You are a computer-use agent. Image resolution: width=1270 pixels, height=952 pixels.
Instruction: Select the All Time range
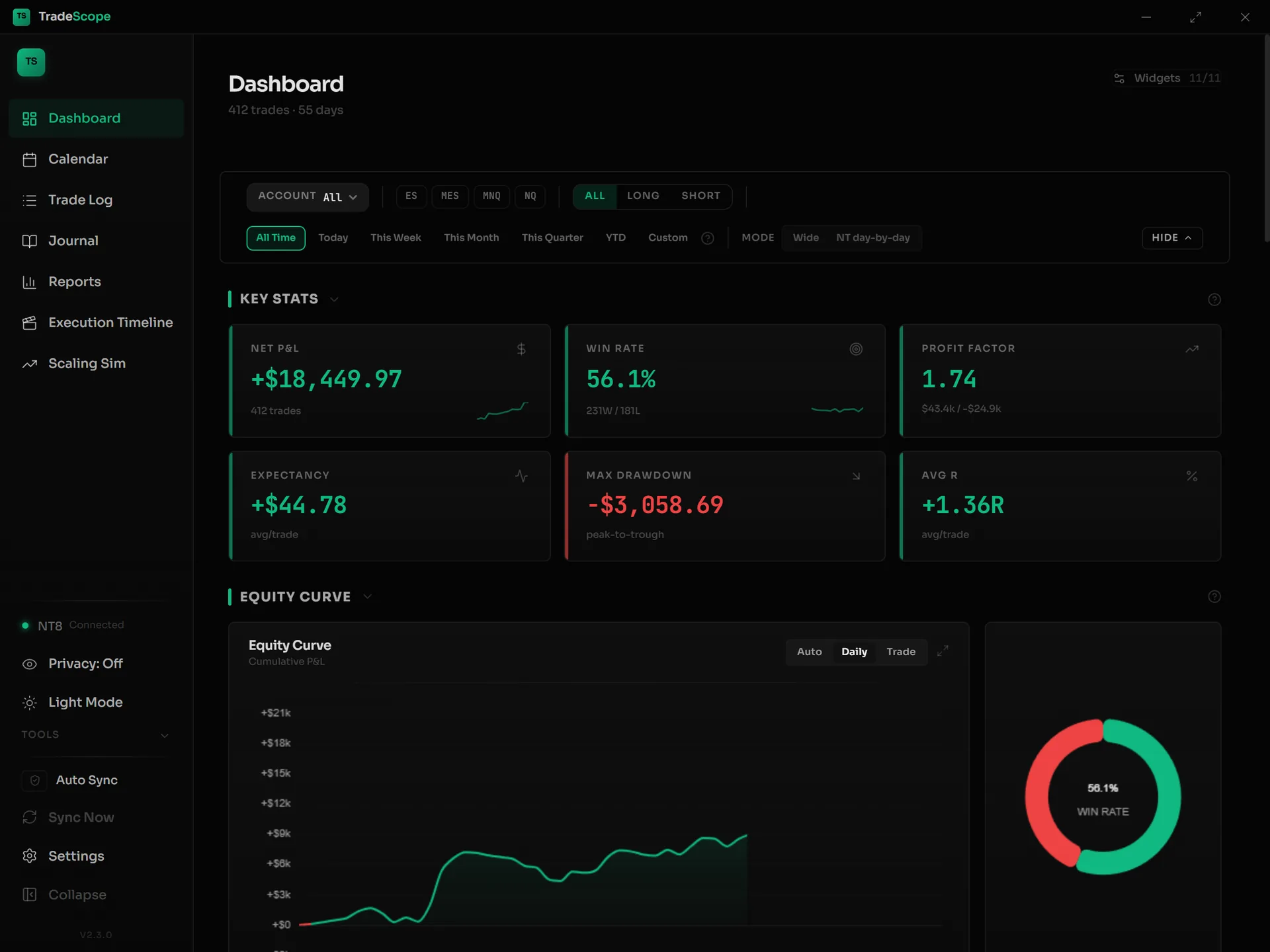point(276,238)
